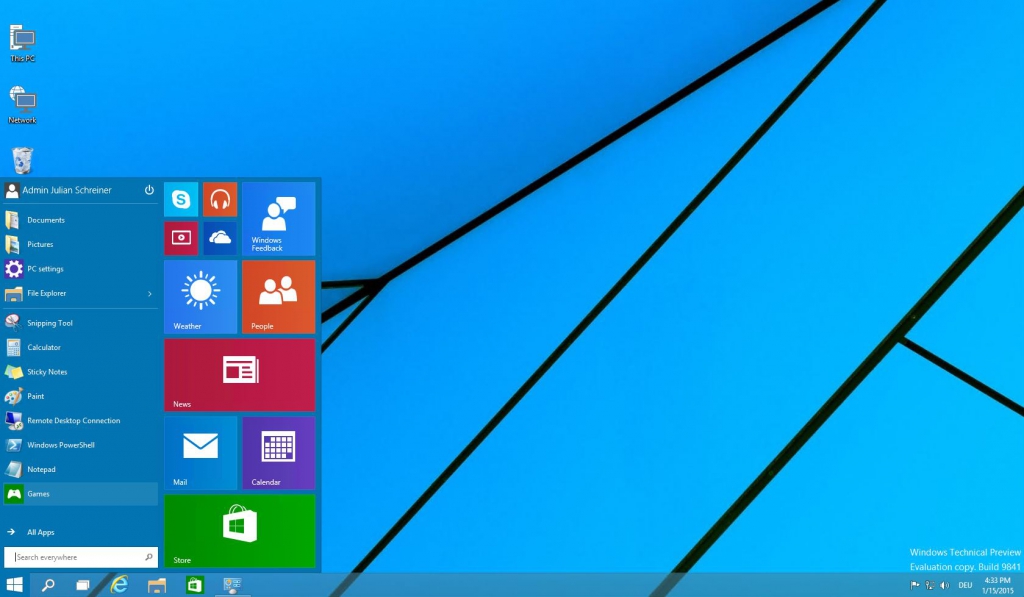Click the power button in Start menu
Screen dimensions: 1024x597
tap(149, 190)
